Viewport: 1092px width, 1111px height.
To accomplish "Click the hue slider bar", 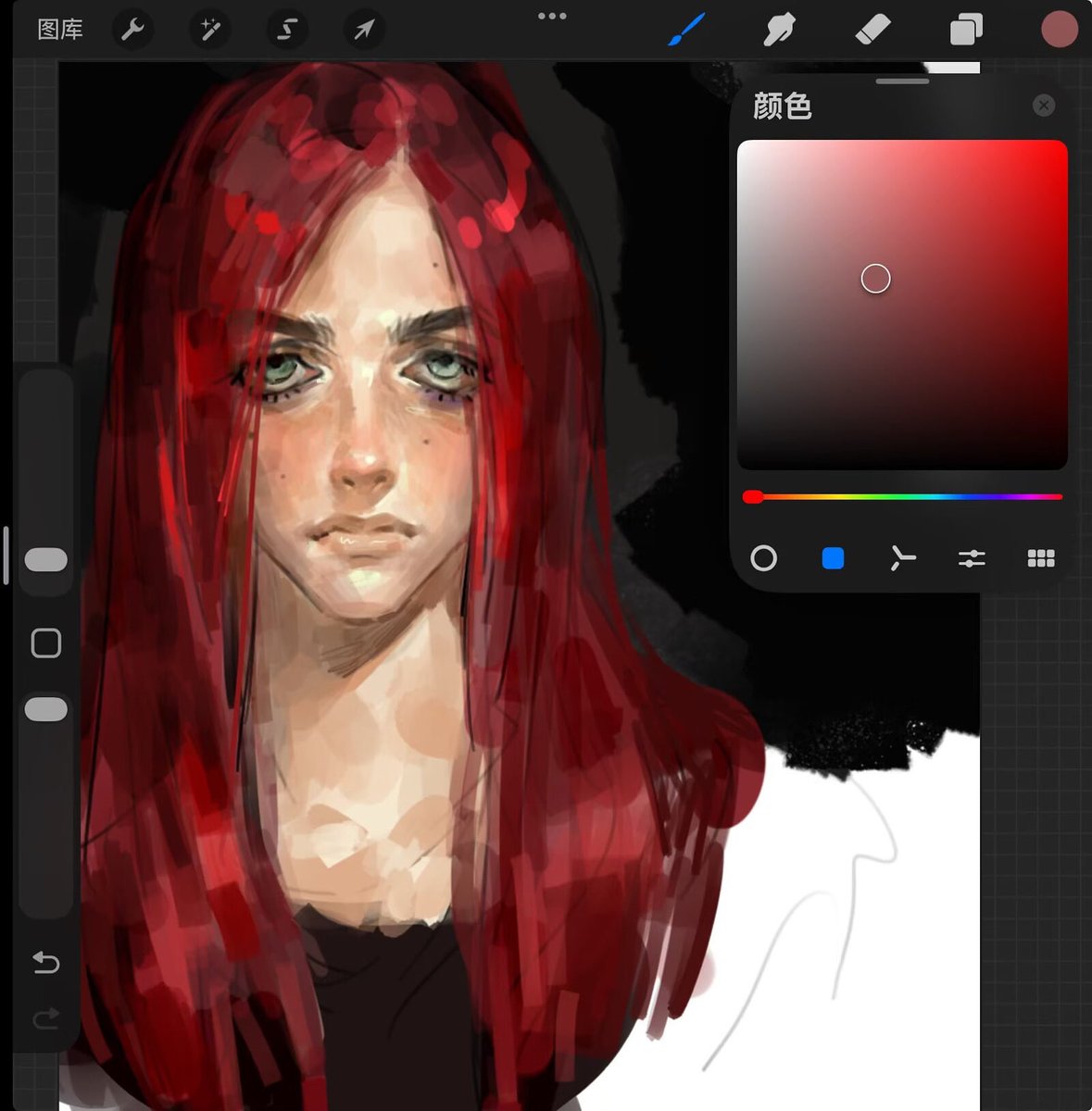I will (902, 497).
